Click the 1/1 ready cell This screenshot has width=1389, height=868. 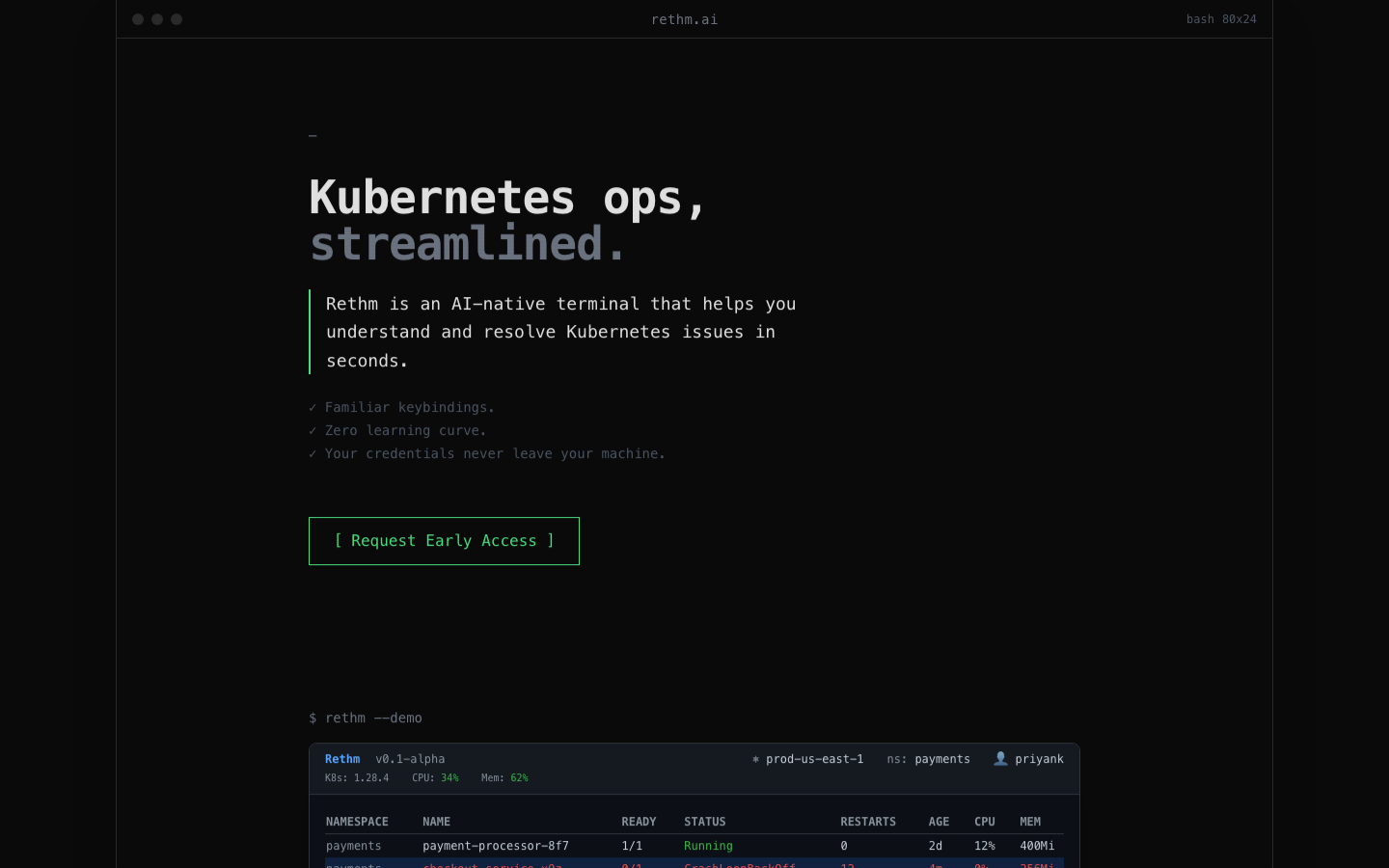click(632, 846)
